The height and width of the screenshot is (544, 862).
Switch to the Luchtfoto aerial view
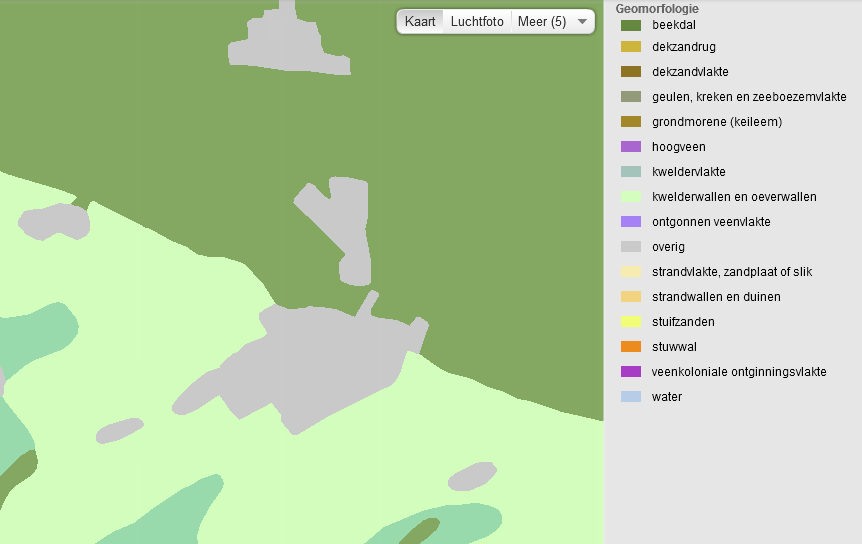pyautogui.click(x=477, y=21)
